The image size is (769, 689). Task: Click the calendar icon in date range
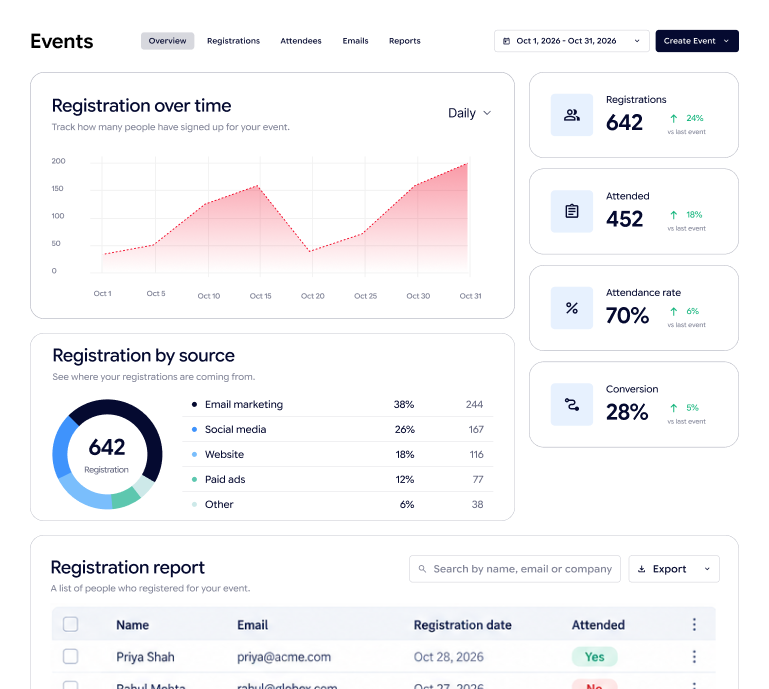506,41
